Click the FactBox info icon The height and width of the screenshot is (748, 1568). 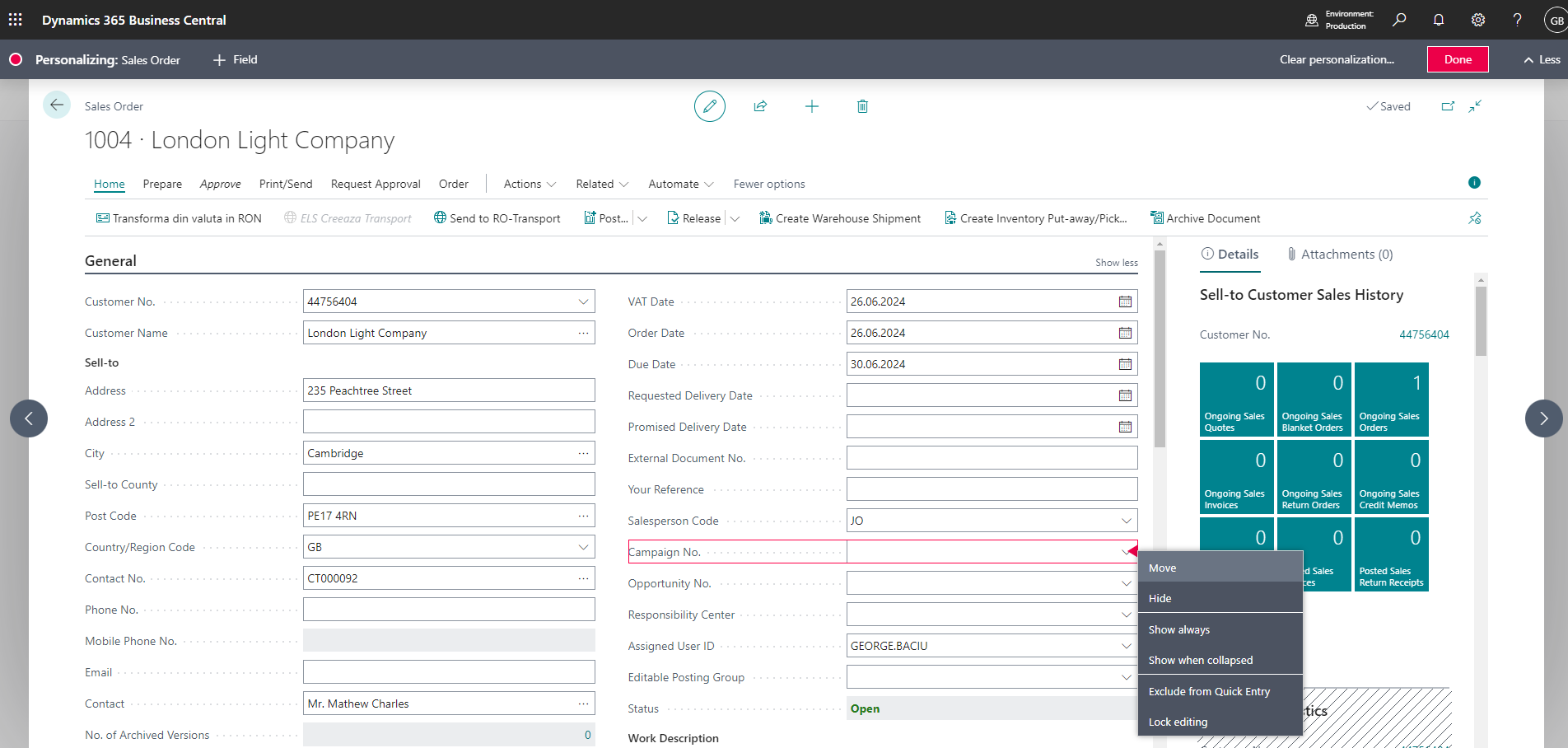1474,183
